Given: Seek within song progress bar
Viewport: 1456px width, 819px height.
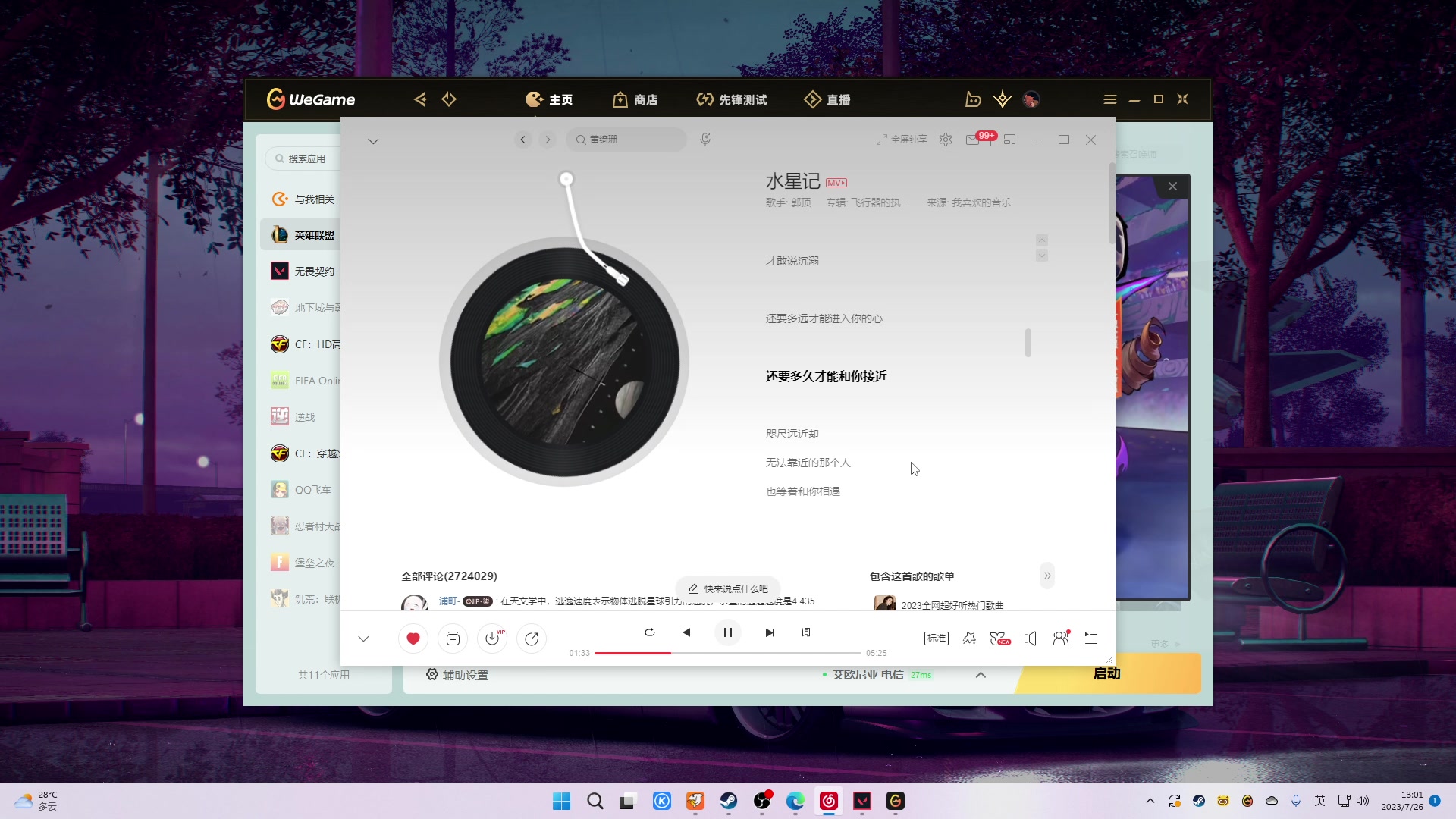Looking at the screenshot, I should [728, 653].
